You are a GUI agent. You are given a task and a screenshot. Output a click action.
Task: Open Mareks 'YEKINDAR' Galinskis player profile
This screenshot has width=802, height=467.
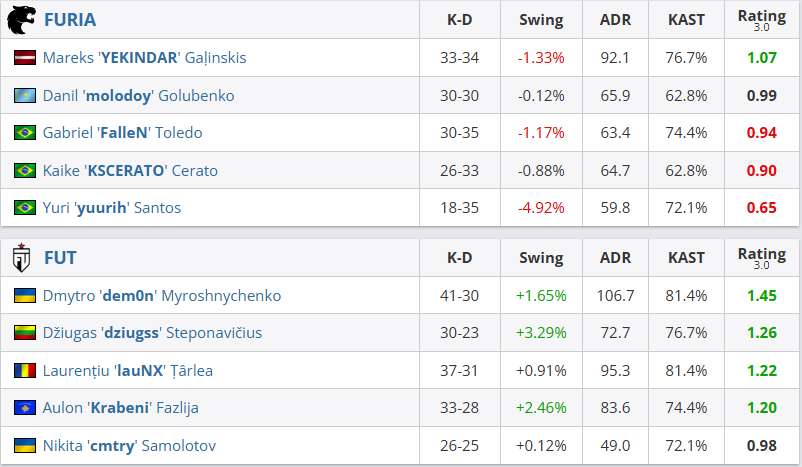pos(144,58)
